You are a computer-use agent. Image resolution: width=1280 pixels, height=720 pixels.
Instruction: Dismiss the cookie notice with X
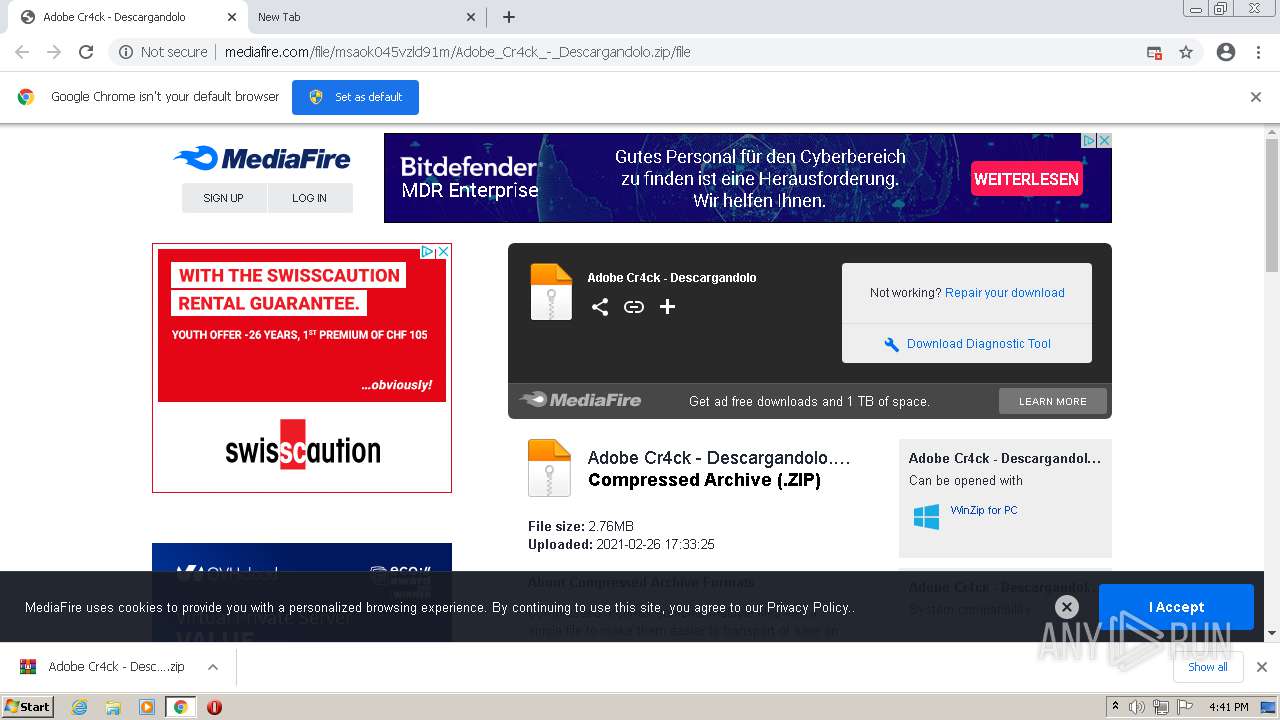point(1067,607)
